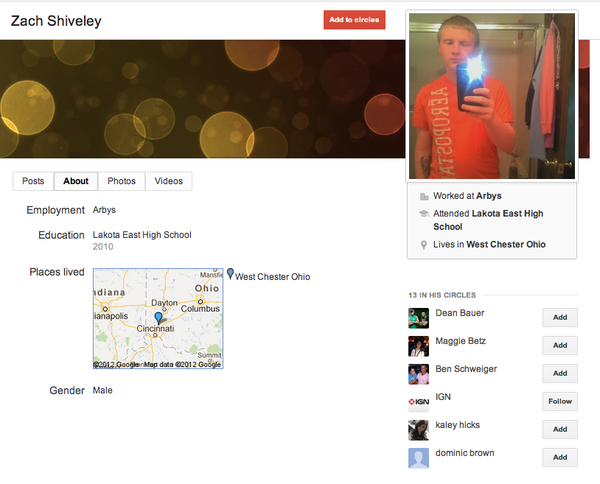Click Zach Shiveley's profile photo
This screenshot has width=600, height=484.
pyautogui.click(x=492, y=96)
